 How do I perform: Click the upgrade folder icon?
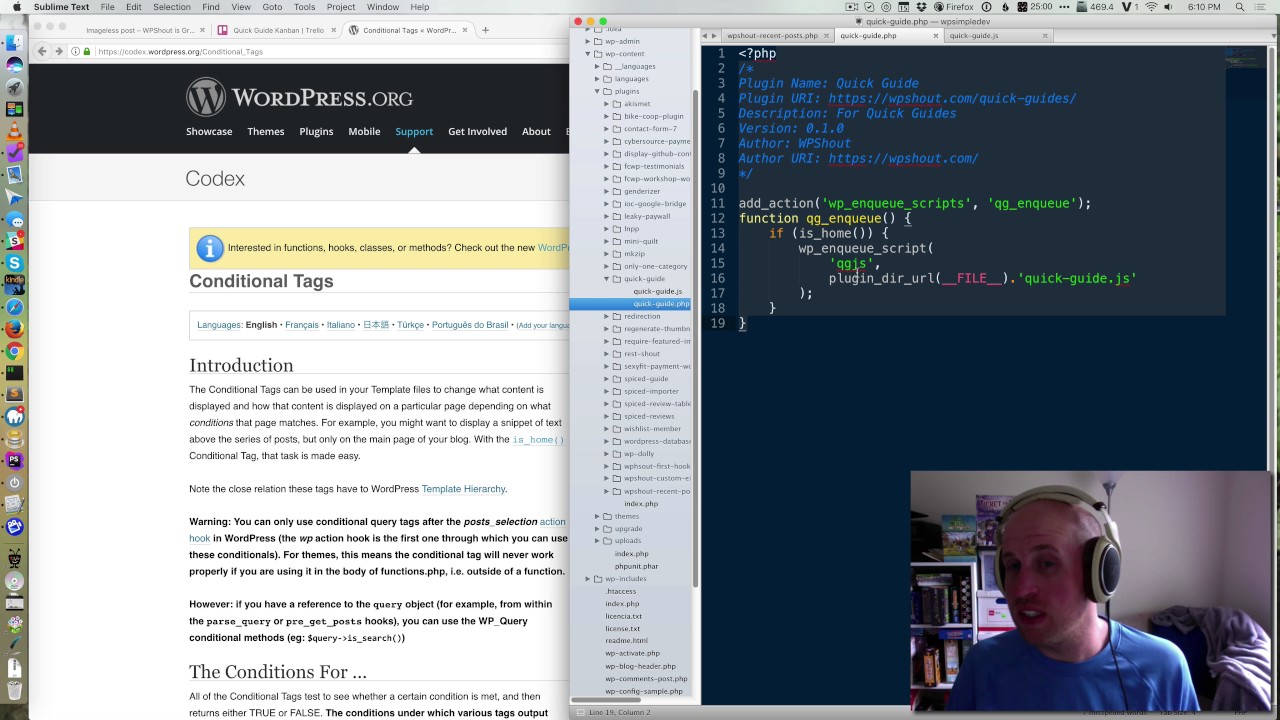pyautogui.click(x=607, y=529)
